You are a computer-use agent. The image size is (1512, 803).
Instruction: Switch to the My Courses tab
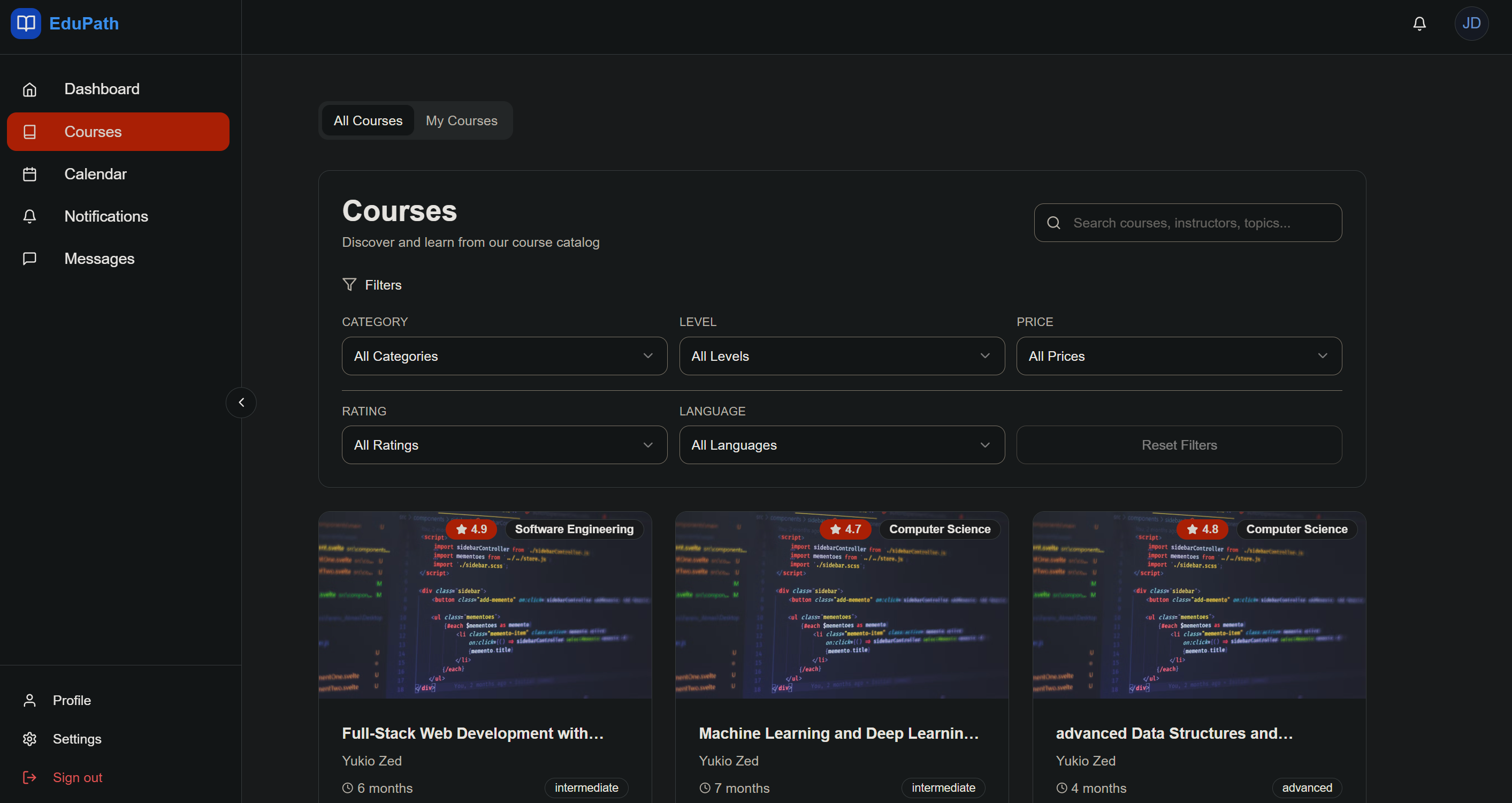tap(461, 120)
